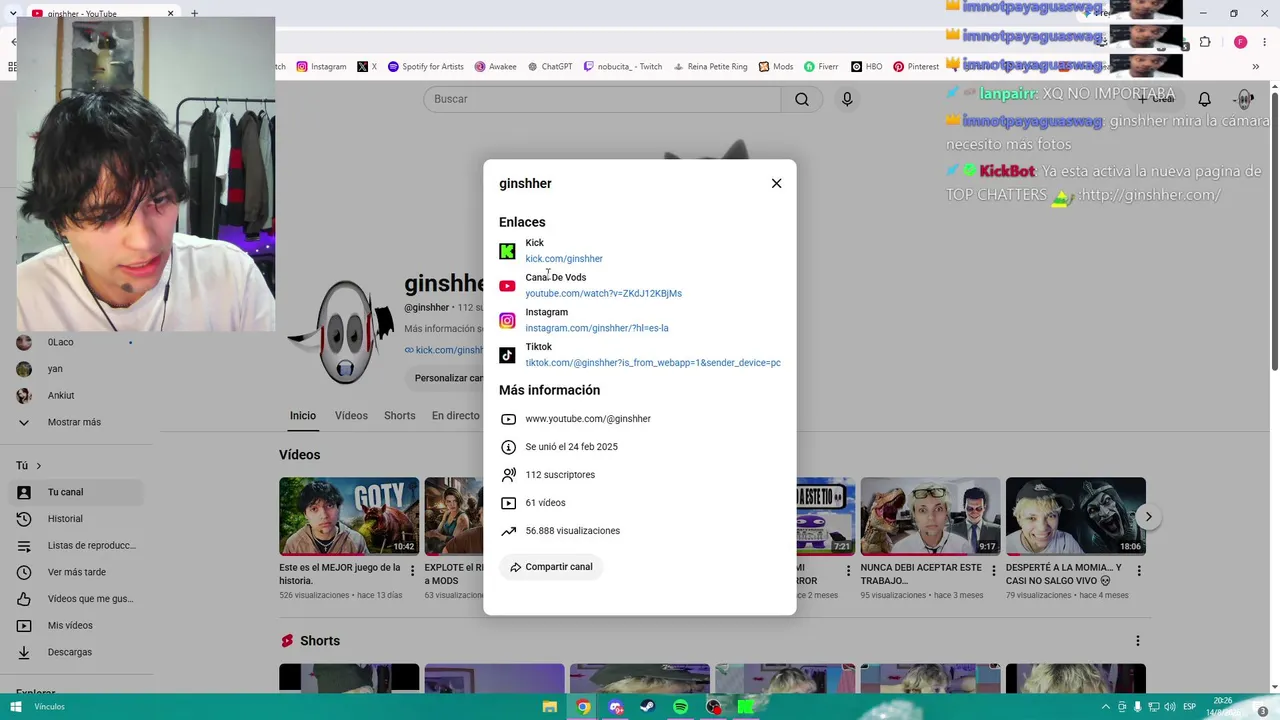Switch to the En directo channel tab
This screenshot has height=720, width=1280.
pyautogui.click(x=456, y=416)
